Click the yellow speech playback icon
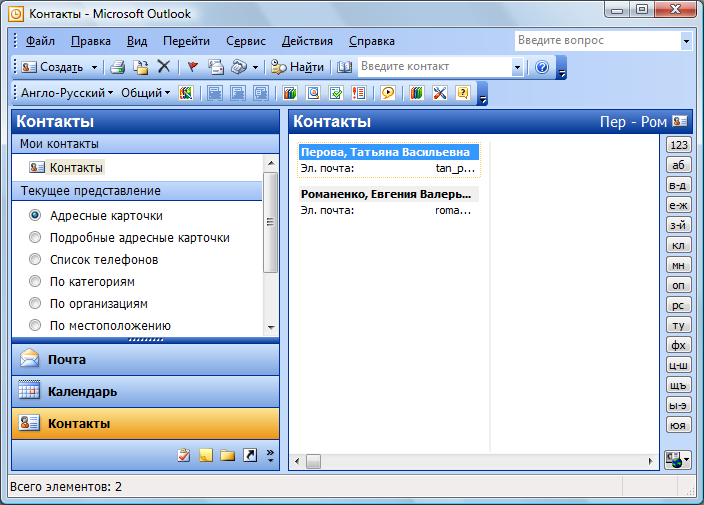Screen dimensions: 704x505 click(x=387, y=93)
